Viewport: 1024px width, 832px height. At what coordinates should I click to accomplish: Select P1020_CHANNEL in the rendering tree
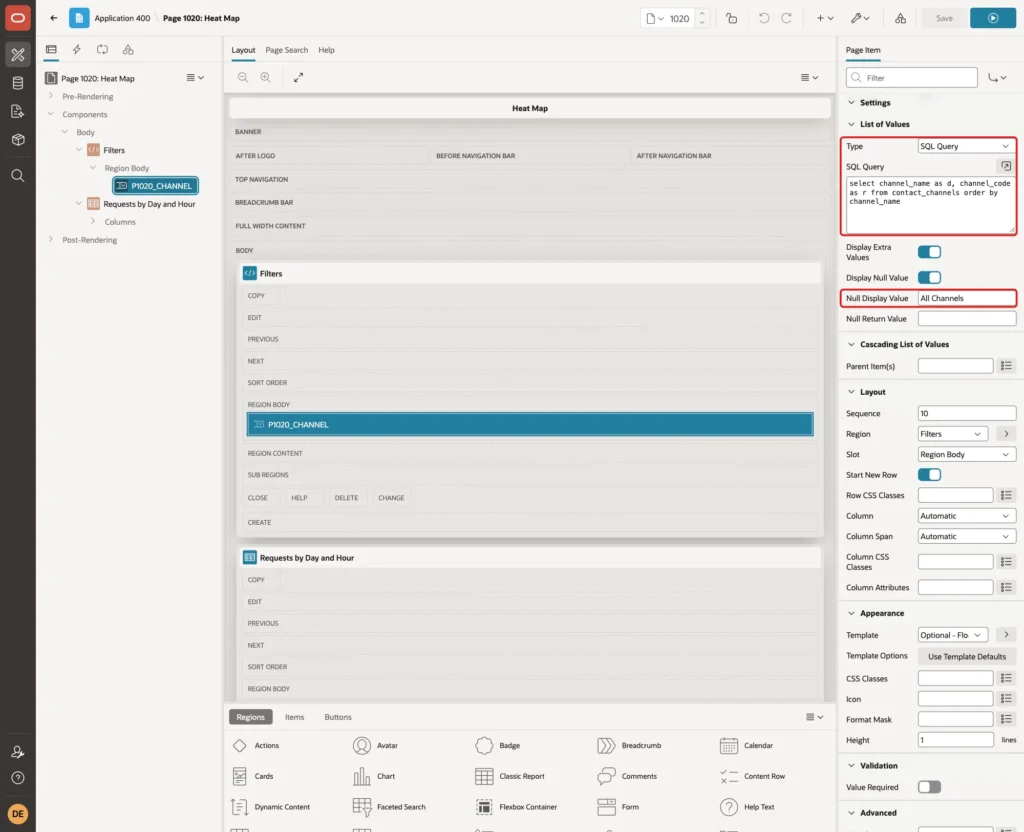[x=155, y=186]
